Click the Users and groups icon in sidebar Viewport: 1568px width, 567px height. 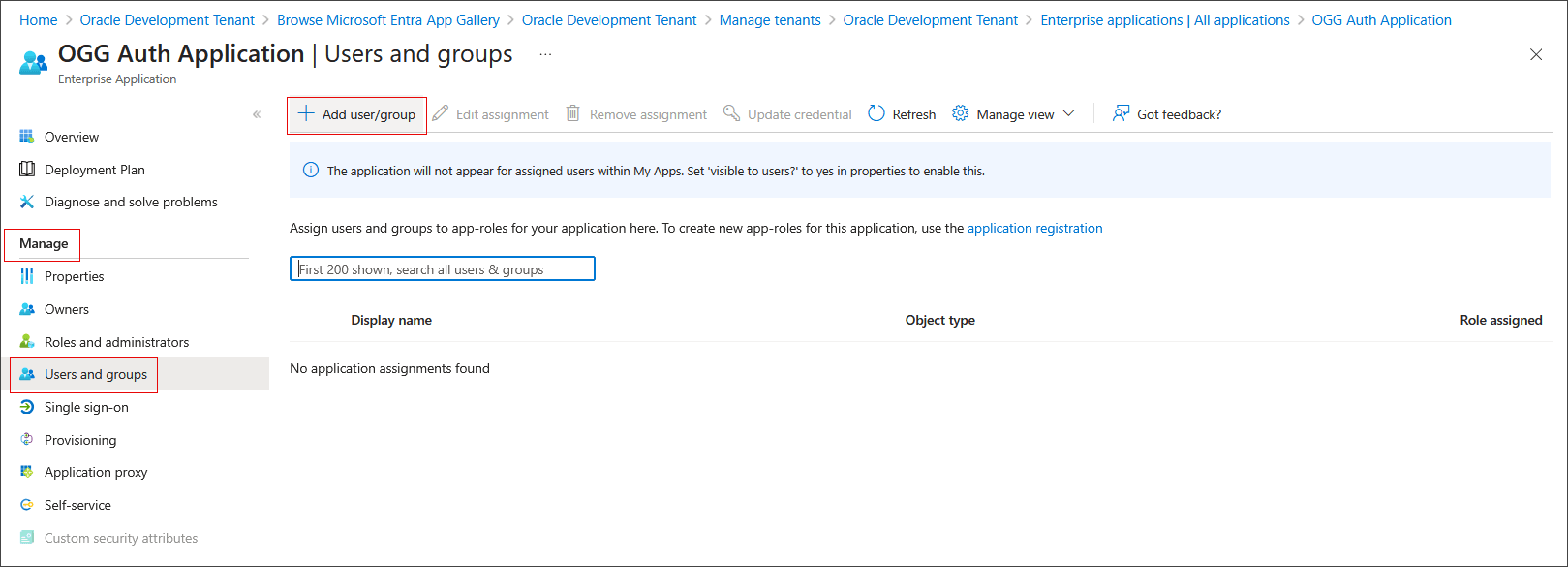(x=27, y=374)
